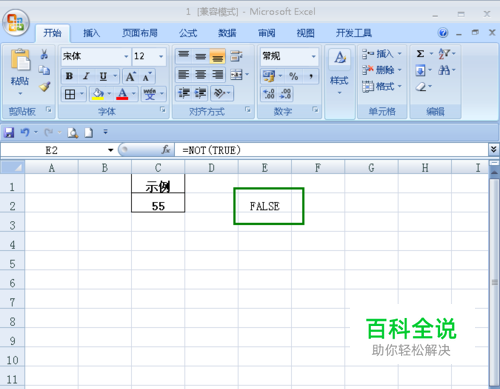
Task: Switch to the 页面布局 tab
Action: (140, 33)
